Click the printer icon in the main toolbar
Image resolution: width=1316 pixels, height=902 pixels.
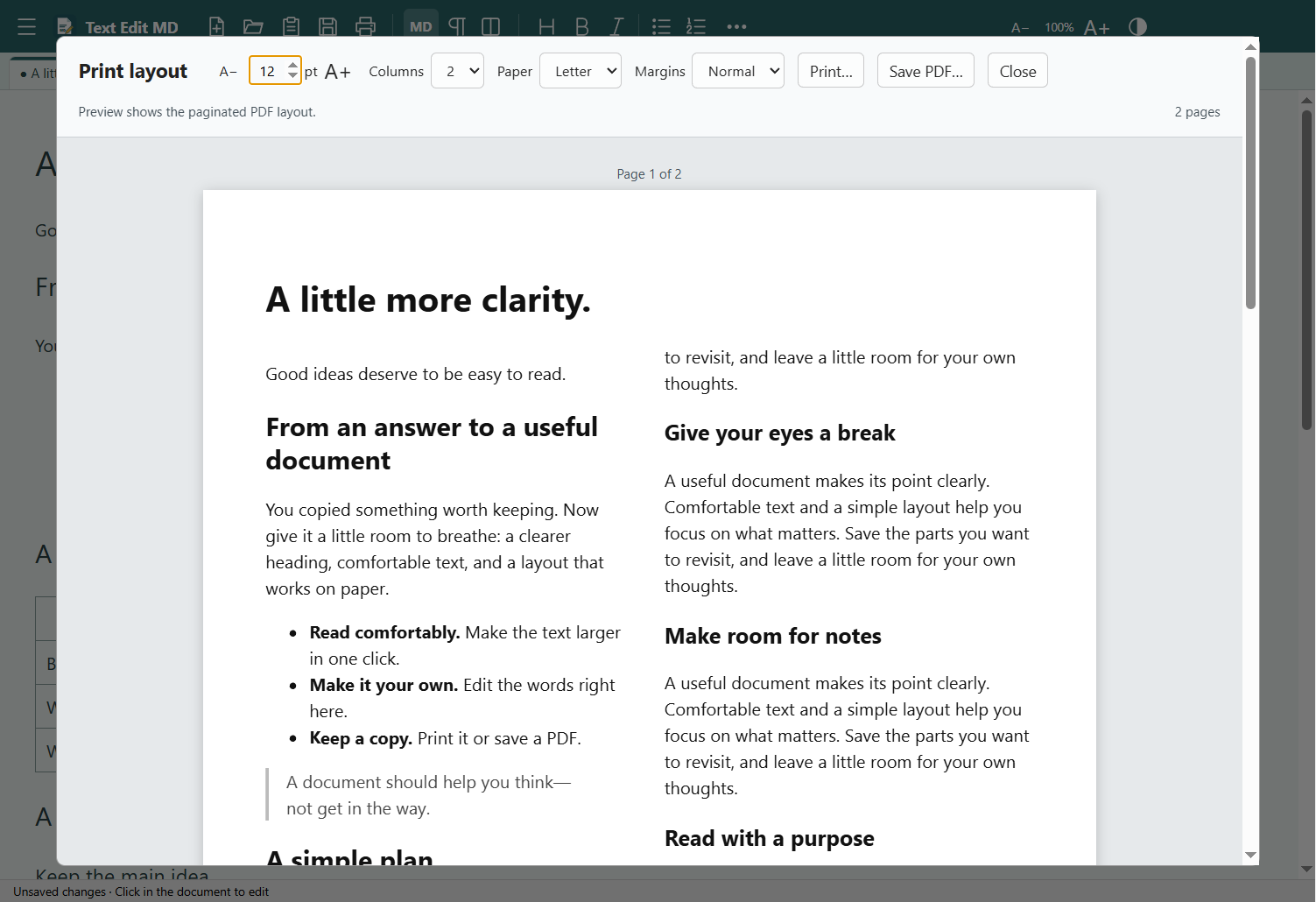tap(365, 27)
